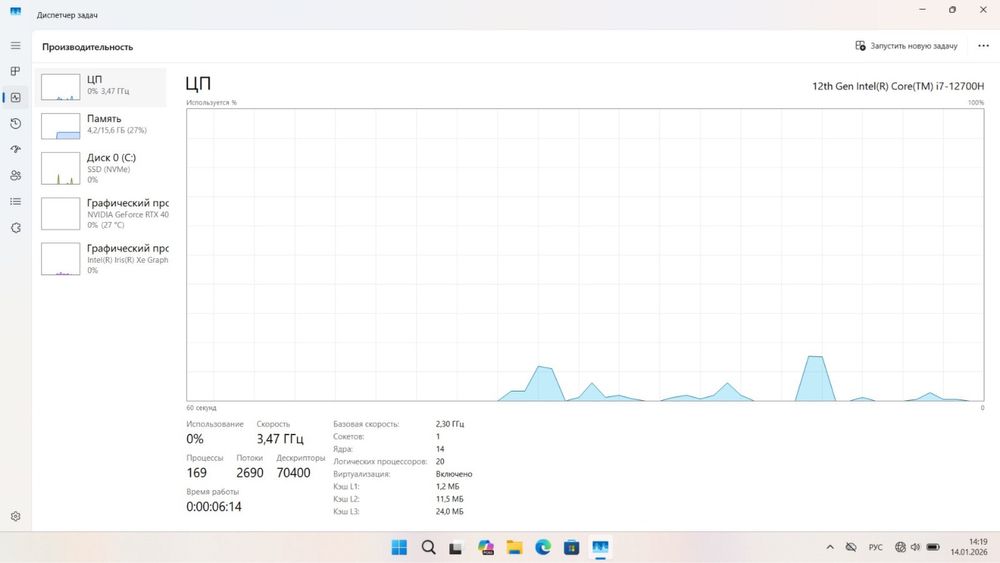1000x563 pixels.
Task: Click the base speed value 2,30 ГГц
Action: pos(450,424)
